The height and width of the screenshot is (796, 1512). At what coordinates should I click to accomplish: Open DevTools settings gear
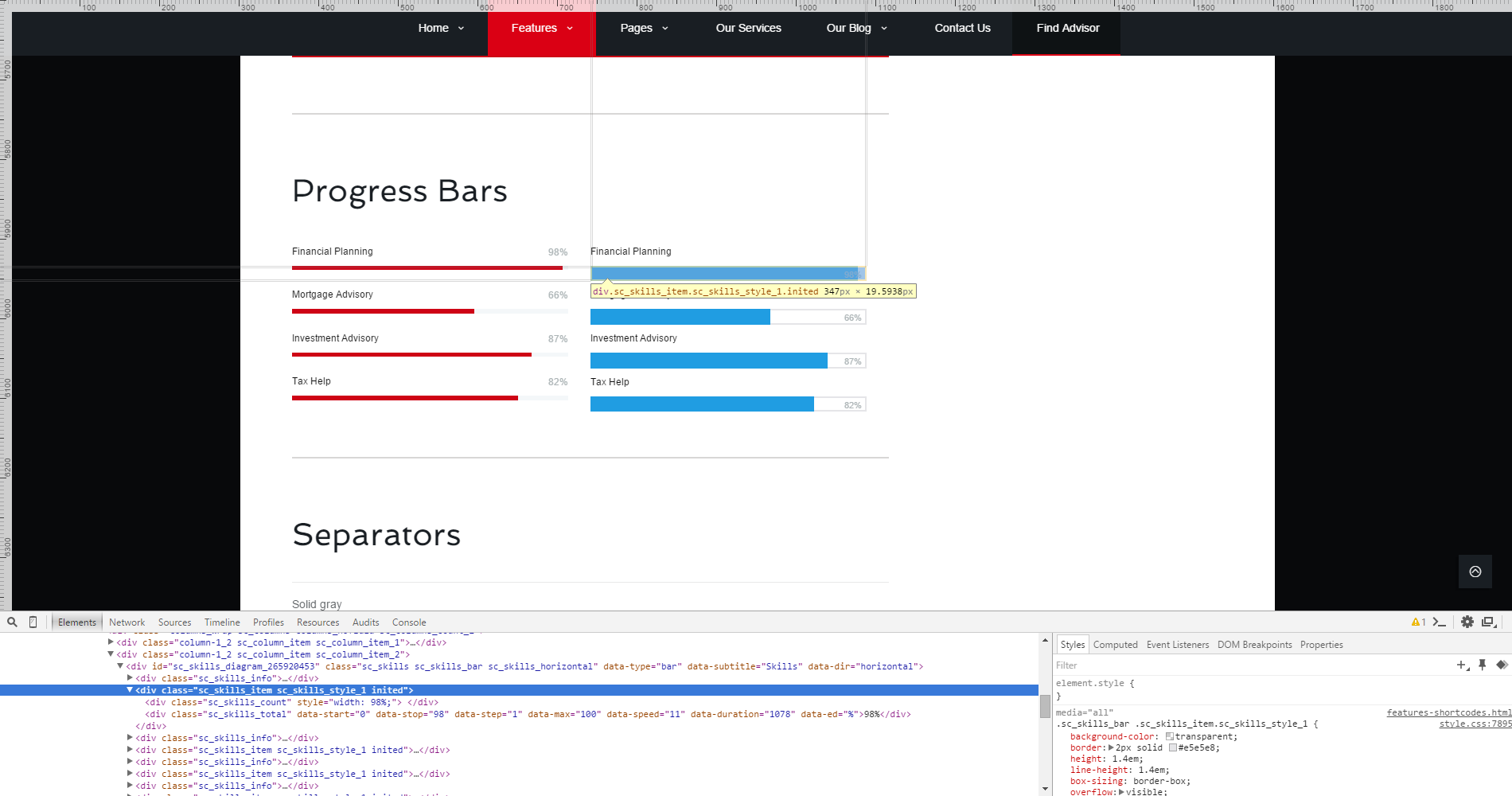coord(1467,622)
